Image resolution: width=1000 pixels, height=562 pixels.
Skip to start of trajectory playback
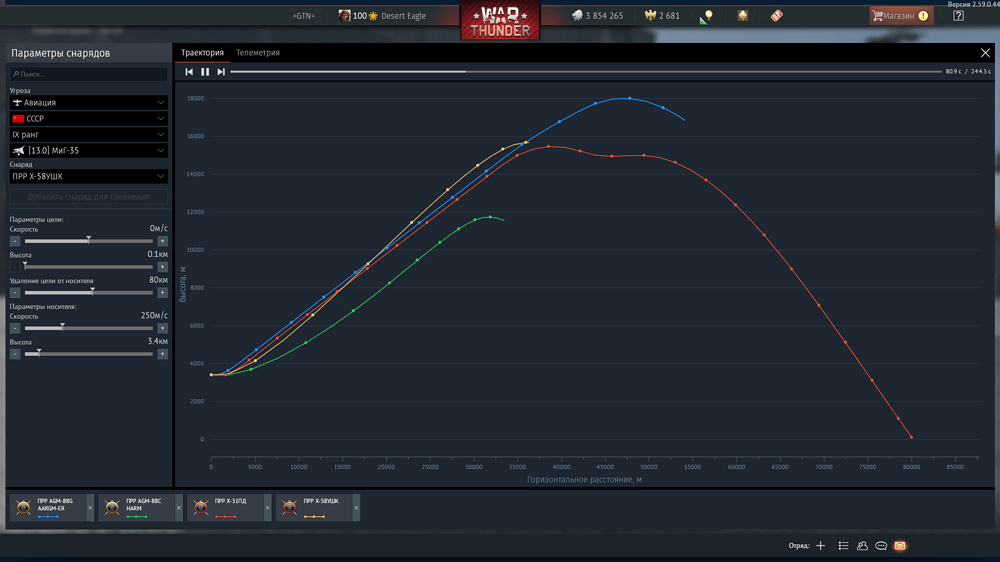[x=189, y=72]
